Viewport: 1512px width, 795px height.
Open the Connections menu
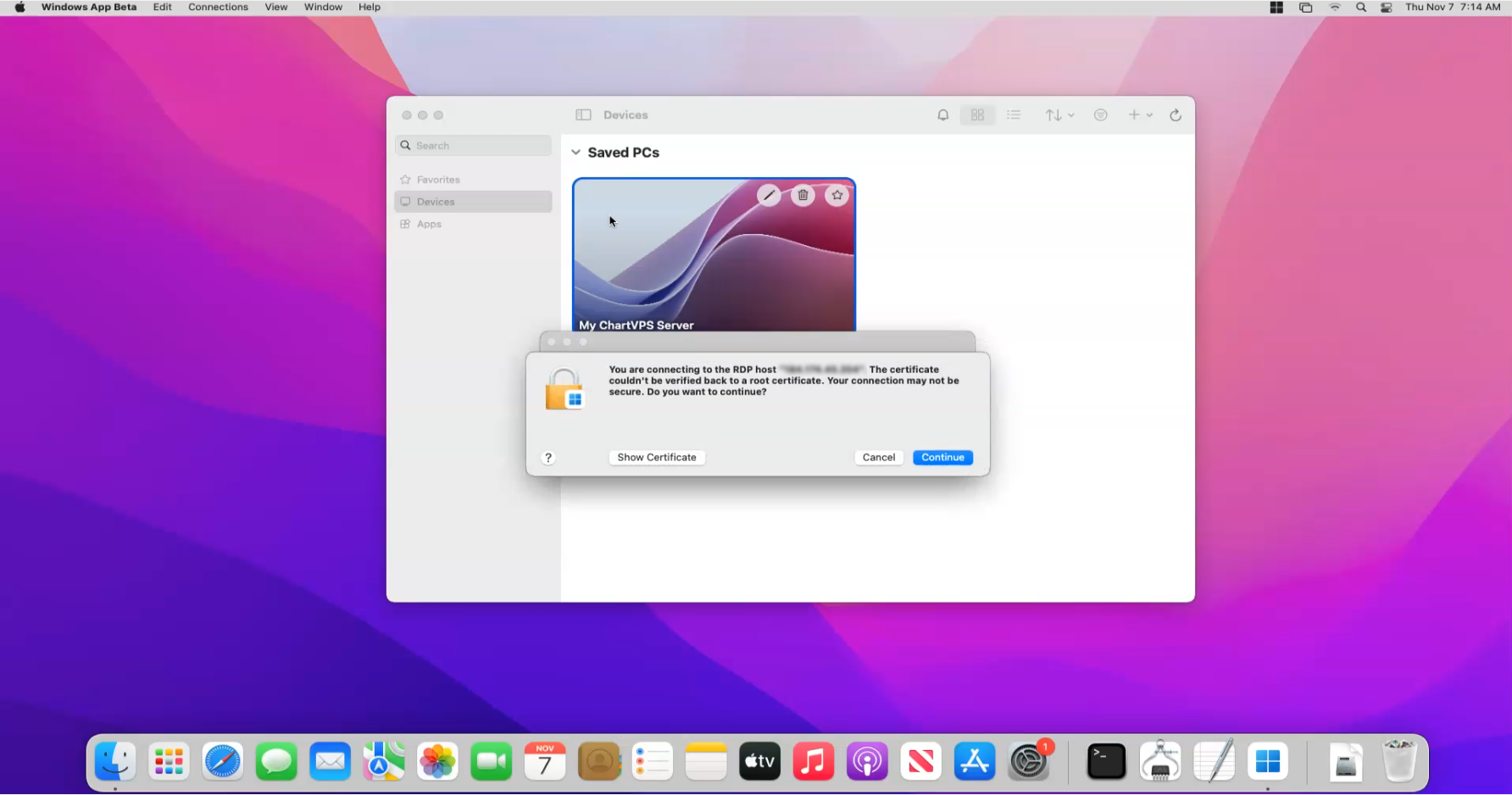(x=218, y=7)
